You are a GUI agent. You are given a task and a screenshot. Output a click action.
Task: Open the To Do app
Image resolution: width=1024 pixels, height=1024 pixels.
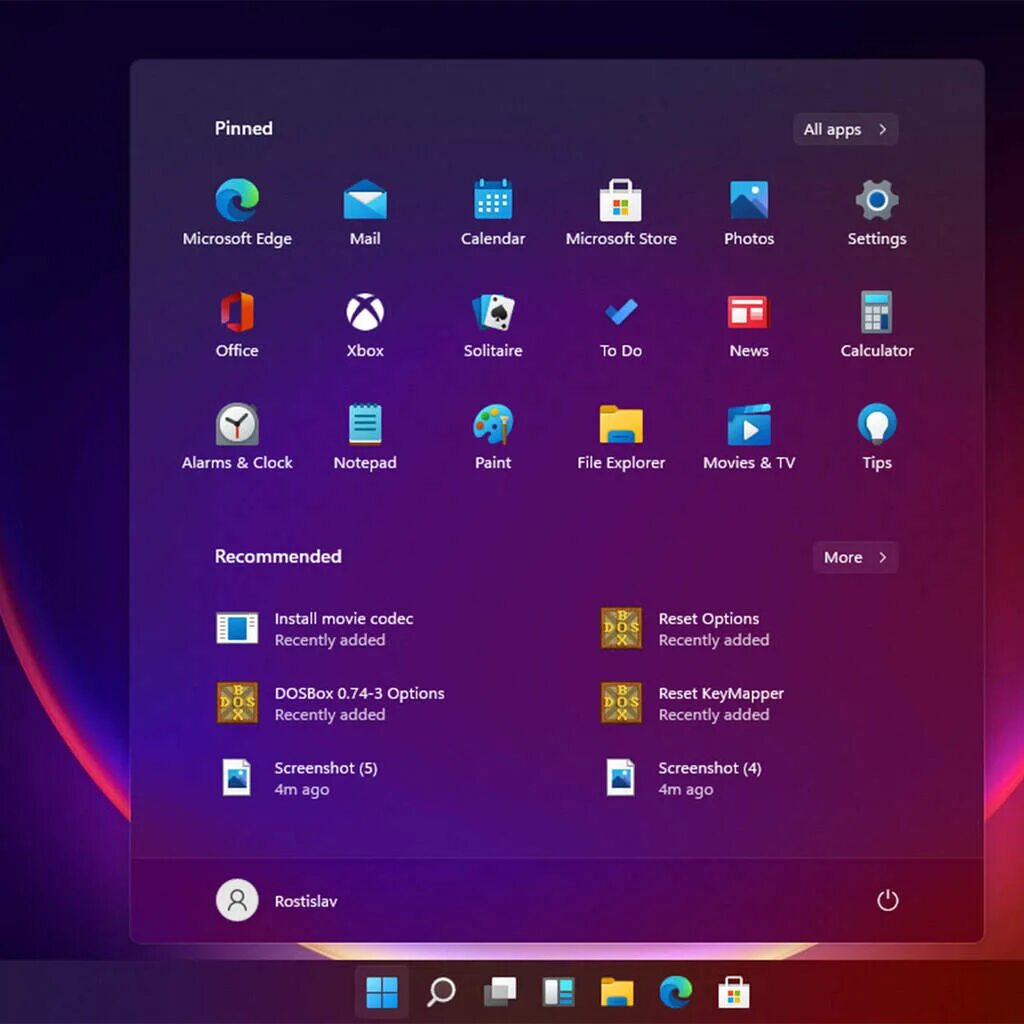click(x=621, y=325)
